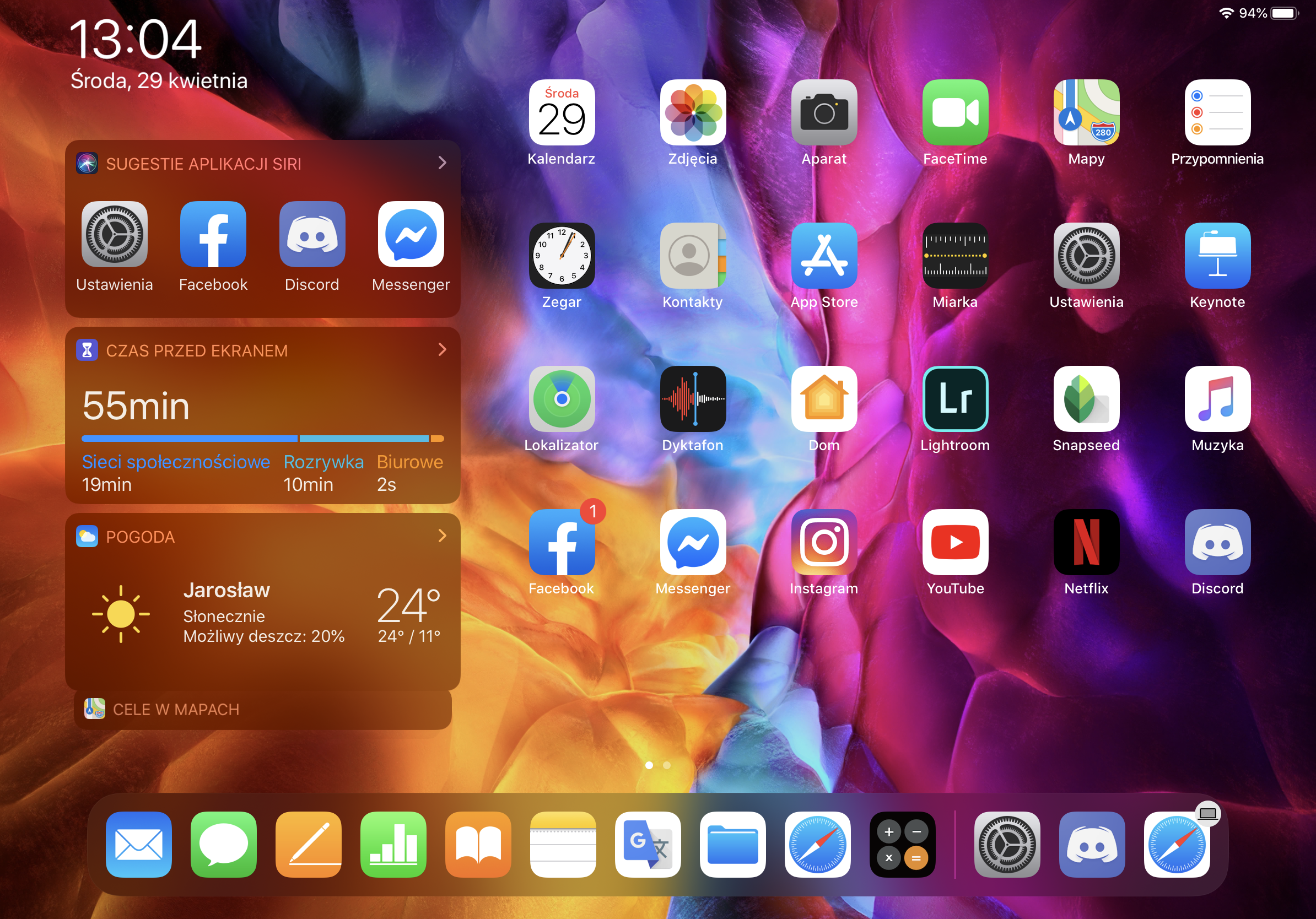Open FaceTime from home screen
The width and height of the screenshot is (1316, 919).
tap(955, 112)
